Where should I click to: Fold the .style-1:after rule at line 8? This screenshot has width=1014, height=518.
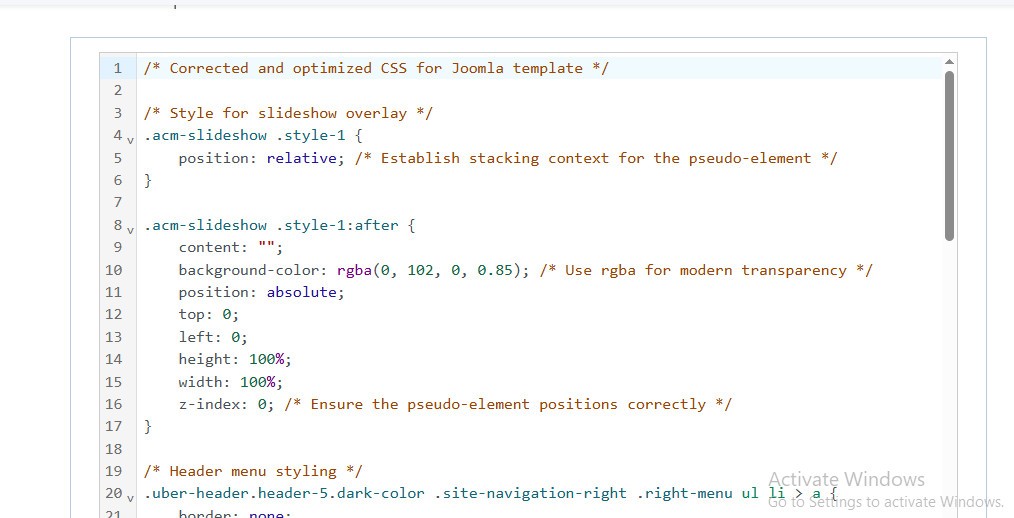tap(130, 228)
